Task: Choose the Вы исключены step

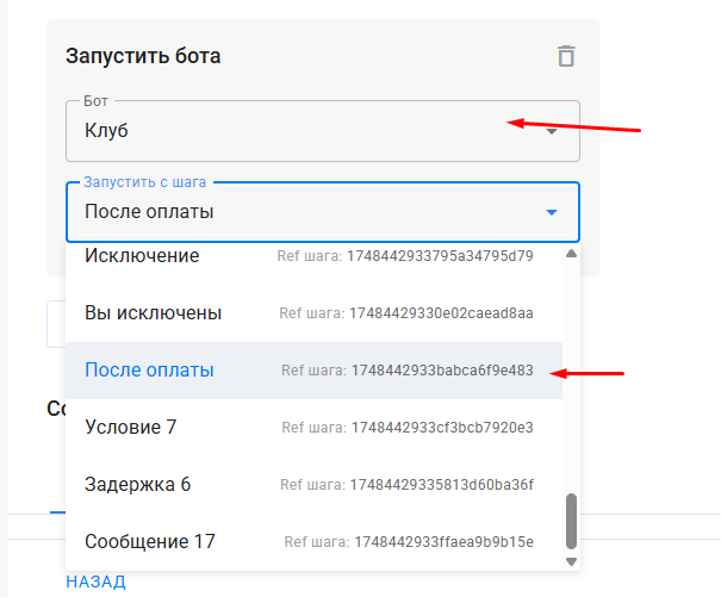Action: click(314, 313)
